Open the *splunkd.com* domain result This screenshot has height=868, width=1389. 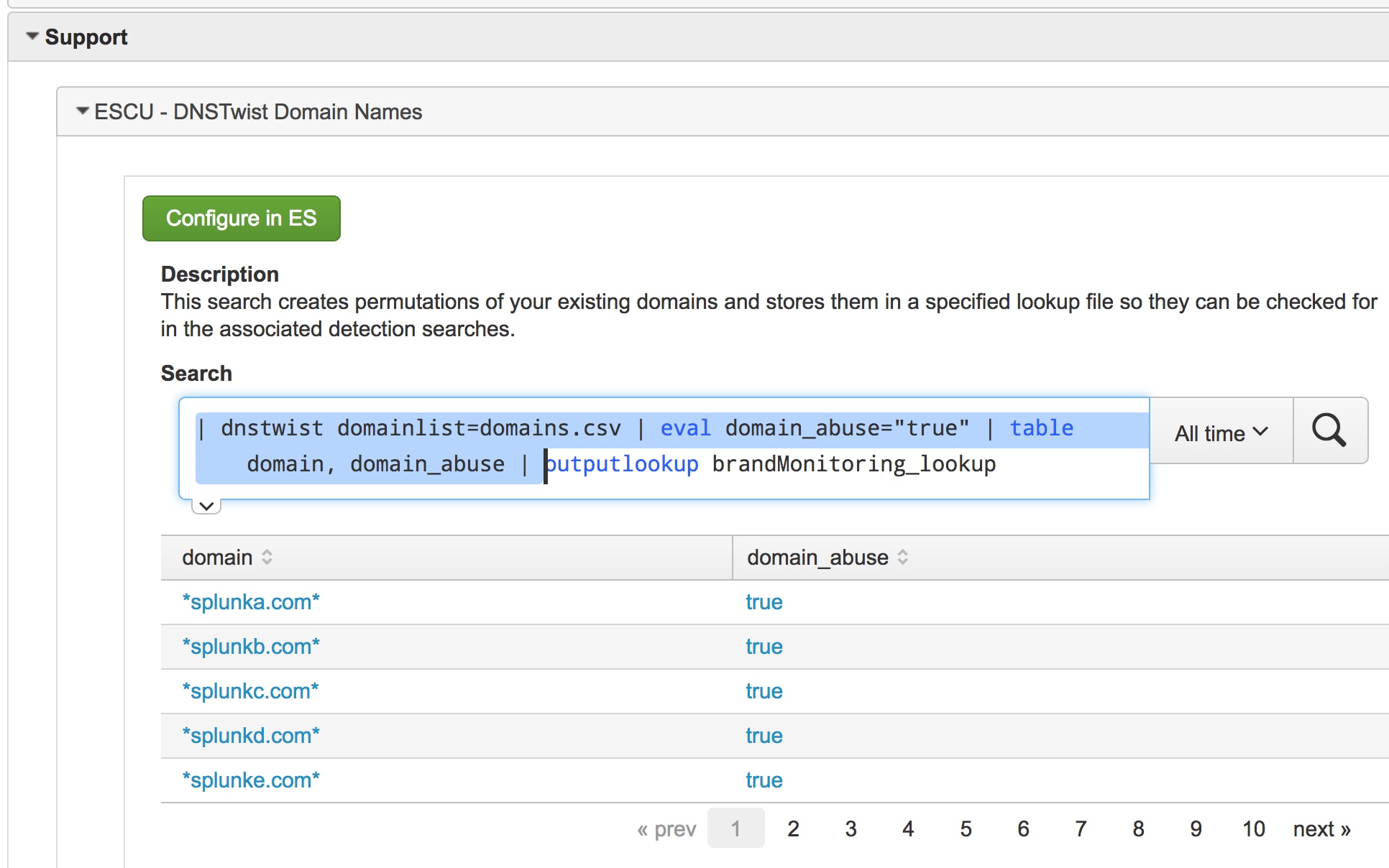coord(251,736)
